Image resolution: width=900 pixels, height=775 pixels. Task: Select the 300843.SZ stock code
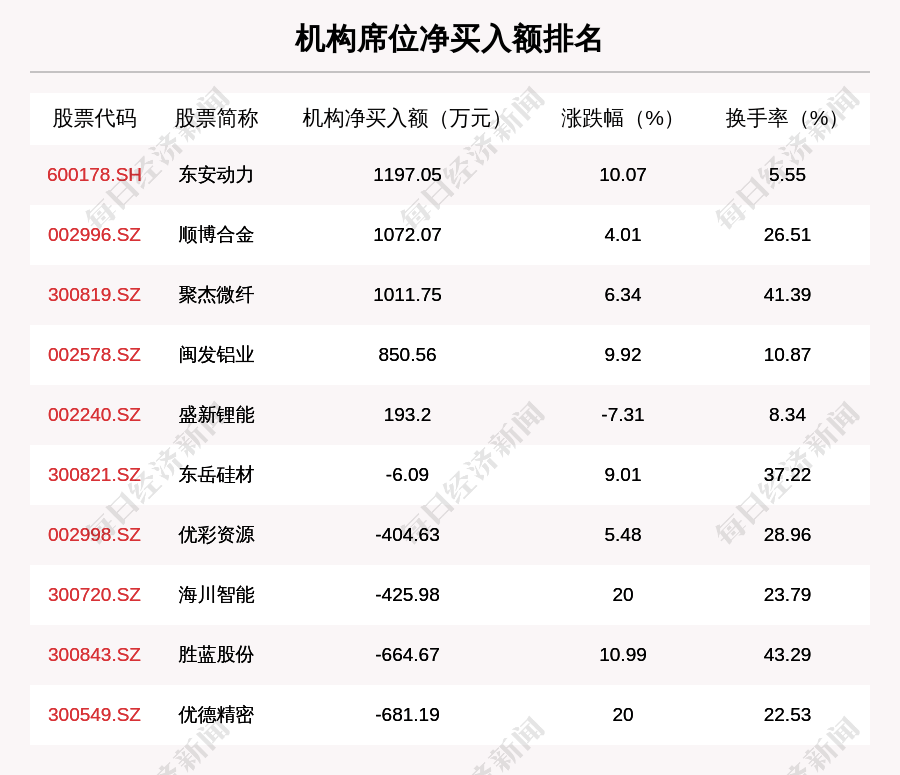94,655
